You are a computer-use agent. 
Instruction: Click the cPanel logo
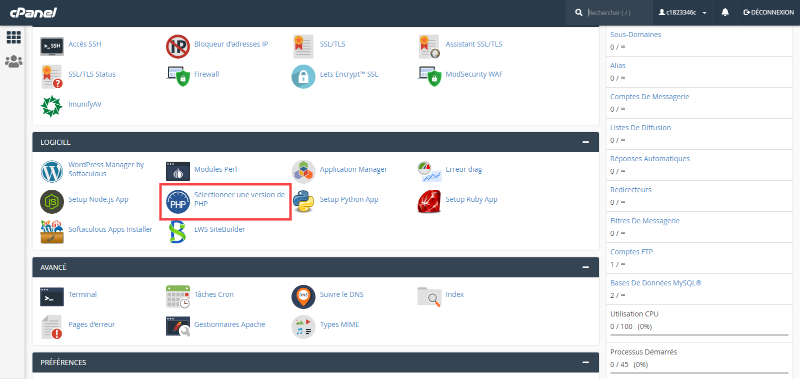coord(33,12)
